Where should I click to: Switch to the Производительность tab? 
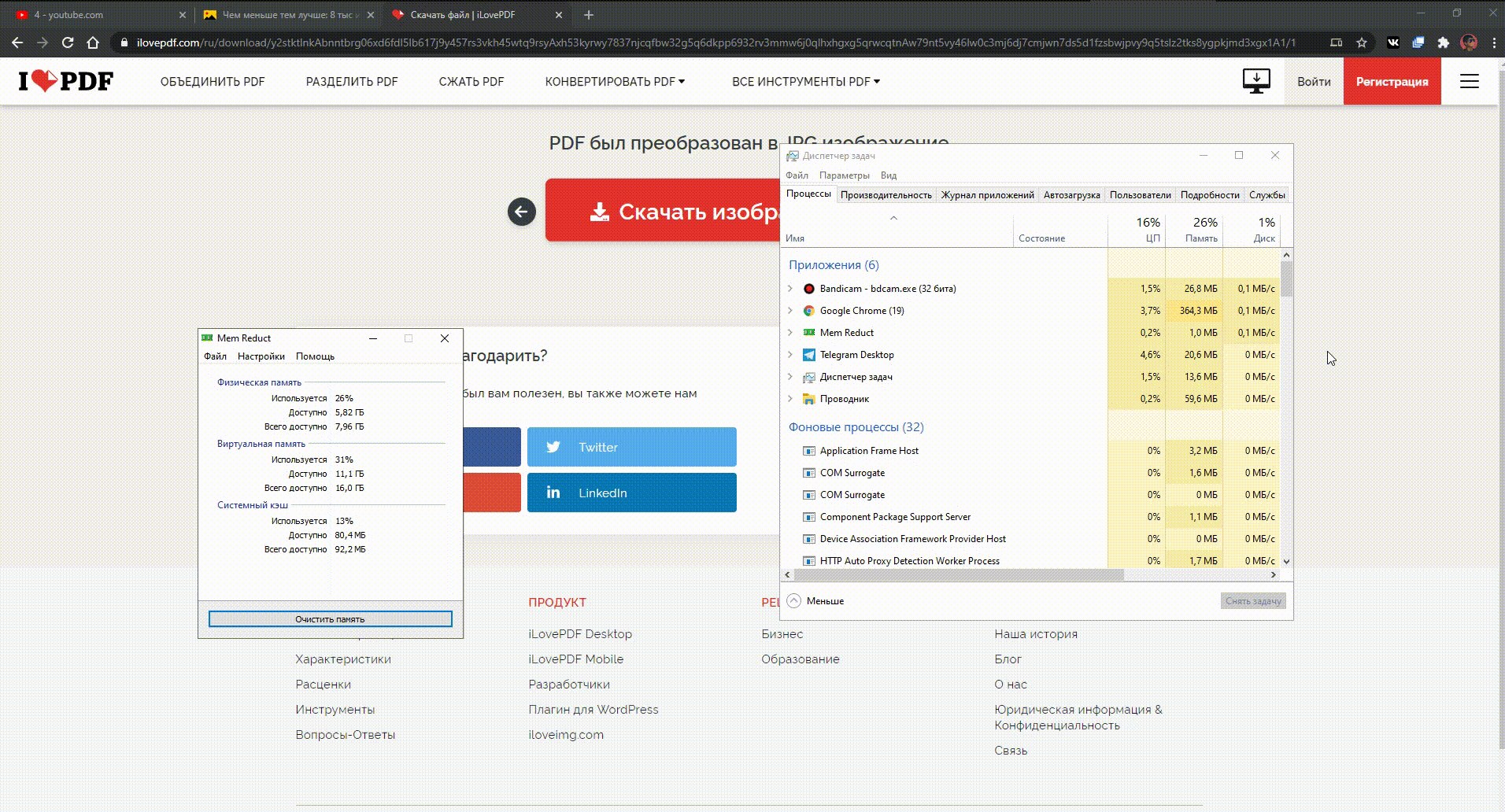pyautogui.click(x=886, y=195)
